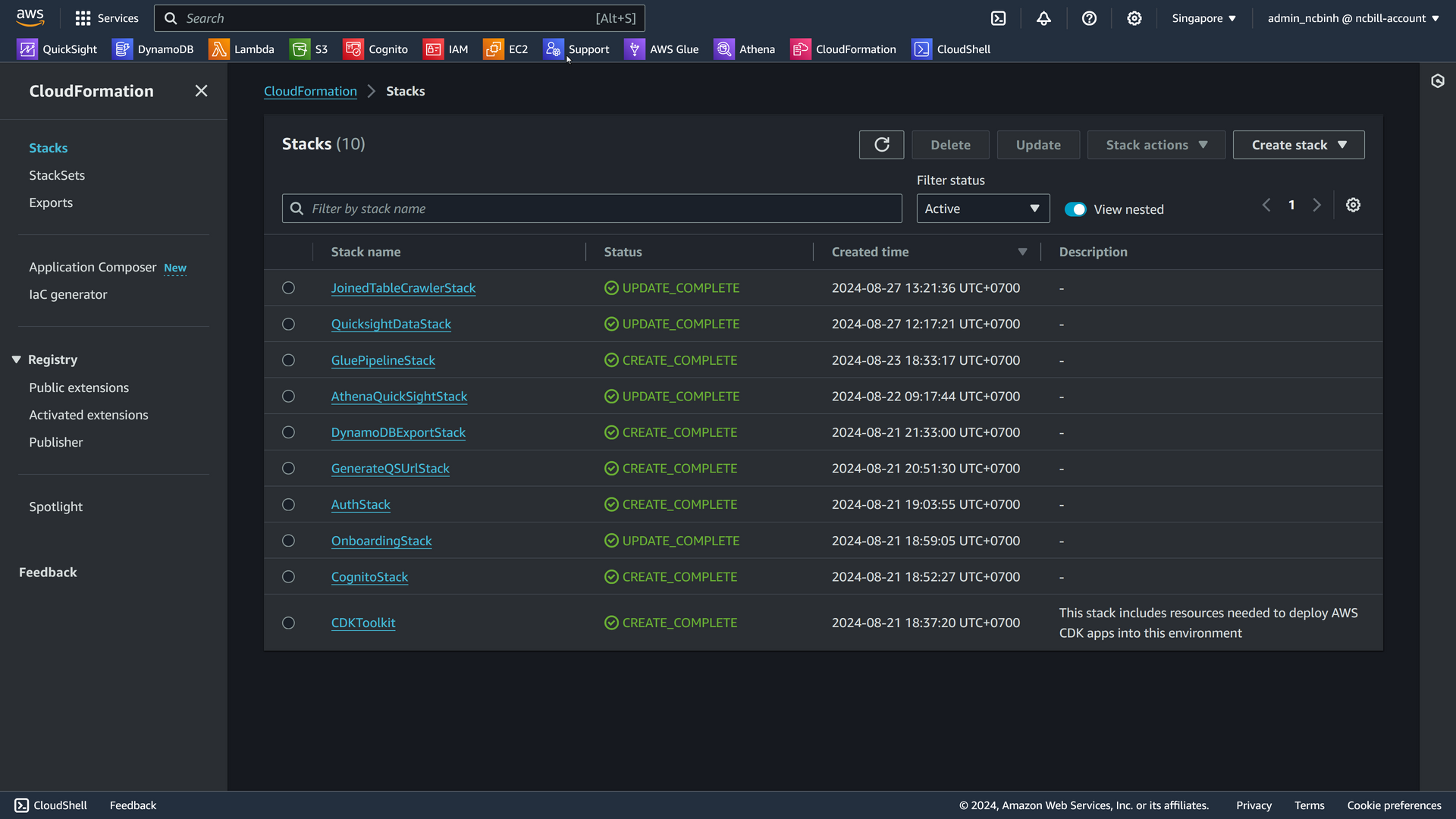This screenshot has width=1456, height=819.
Task: Open the Filter status Active dropdown
Action: (983, 209)
